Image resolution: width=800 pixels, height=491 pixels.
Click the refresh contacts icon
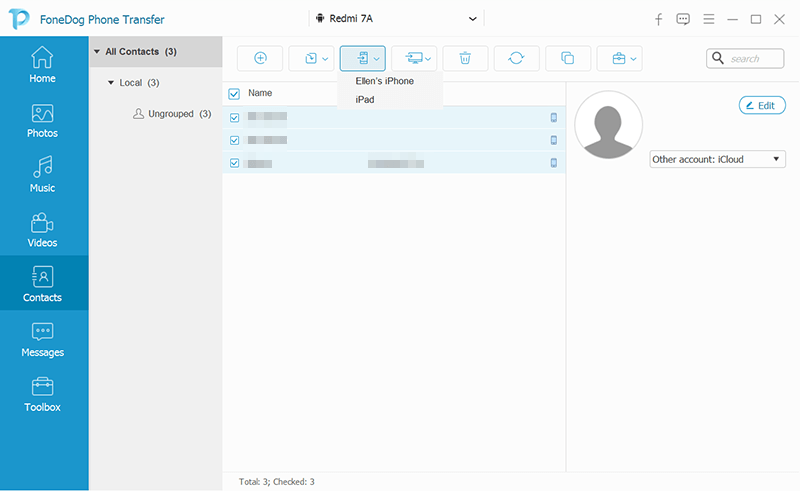click(x=516, y=59)
